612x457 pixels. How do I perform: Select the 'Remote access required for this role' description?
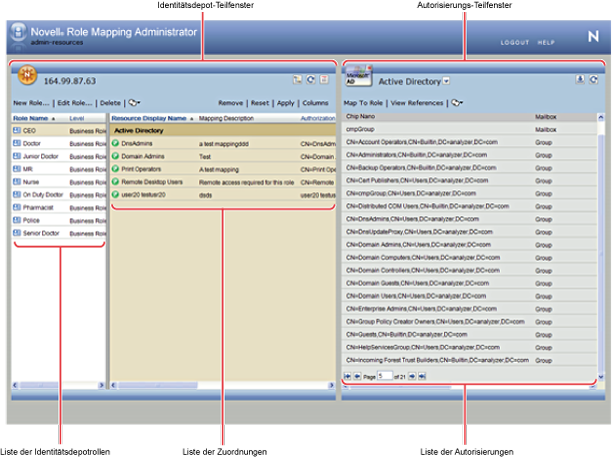point(246,182)
